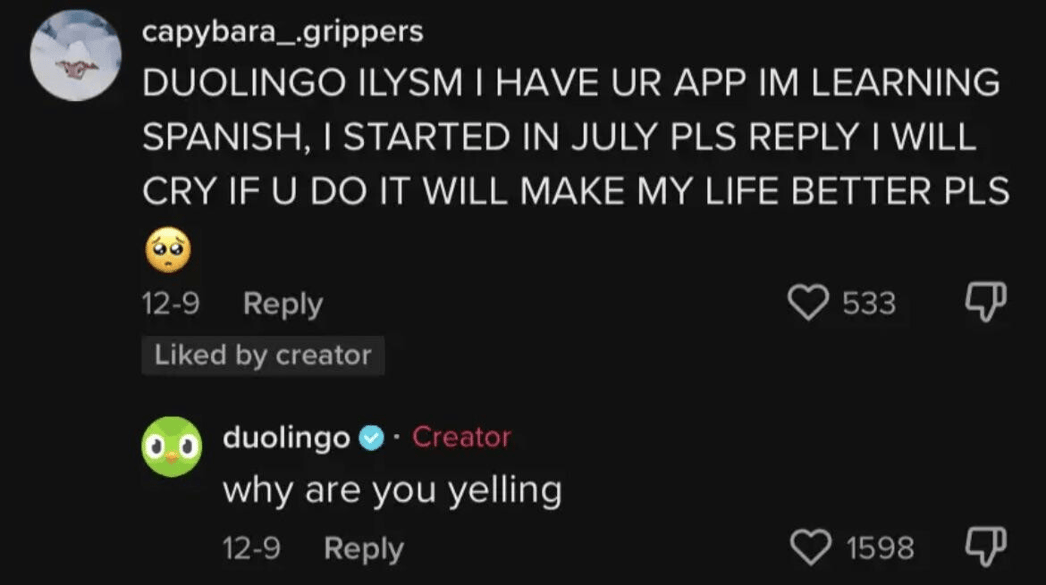This screenshot has width=1046, height=585.
Task: Click the capybara_.grippers username
Action: click(282, 32)
